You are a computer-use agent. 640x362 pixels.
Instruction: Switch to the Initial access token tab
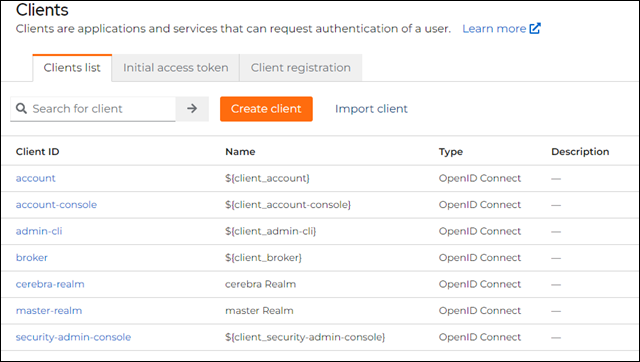[x=176, y=68]
